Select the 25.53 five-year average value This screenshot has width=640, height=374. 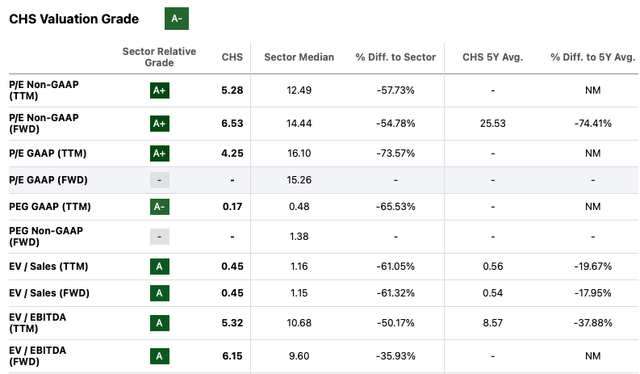[x=493, y=123]
